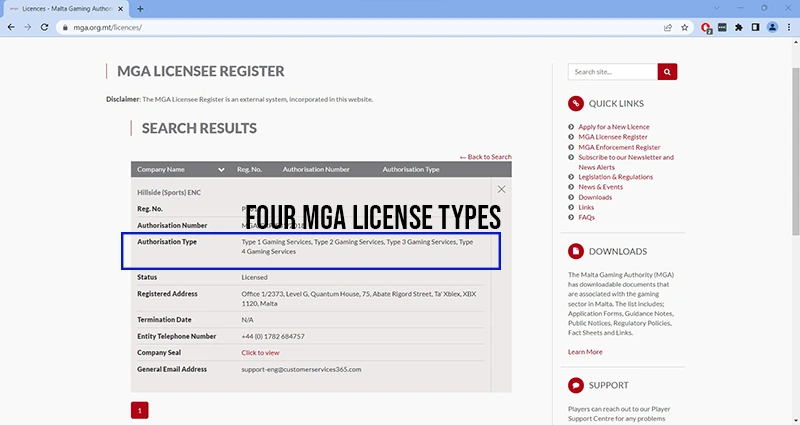Open MGA Licensee Register quick link
800x425 pixels.
(x=613, y=137)
